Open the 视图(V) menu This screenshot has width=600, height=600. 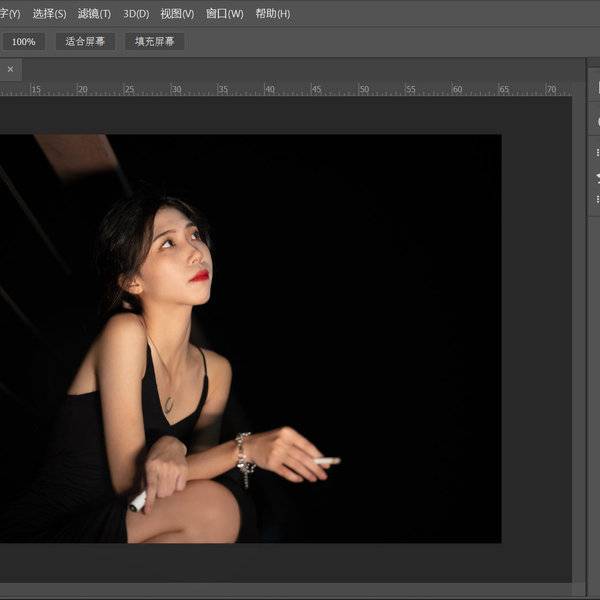point(177,14)
